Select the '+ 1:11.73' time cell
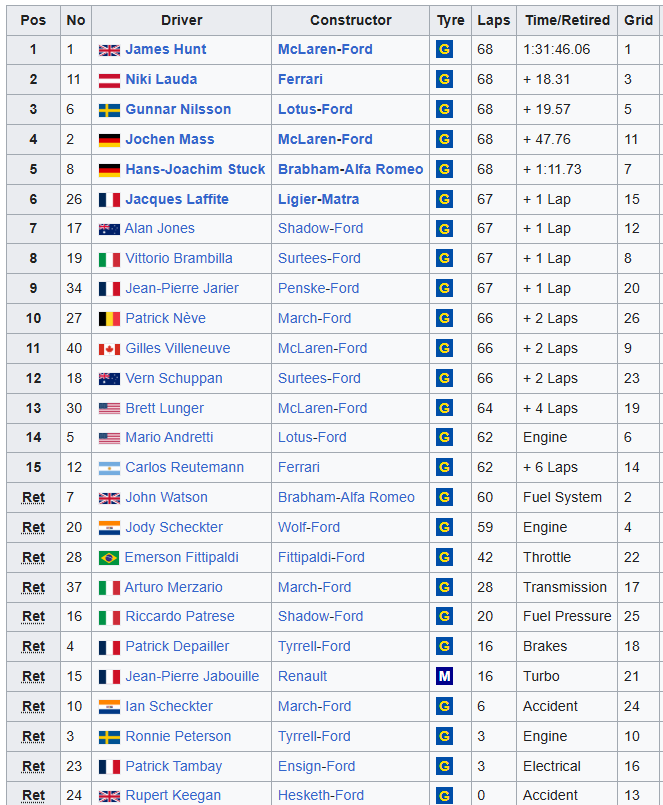This screenshot has height=805, width=663. pyautogui.click(x=553, y=169)
